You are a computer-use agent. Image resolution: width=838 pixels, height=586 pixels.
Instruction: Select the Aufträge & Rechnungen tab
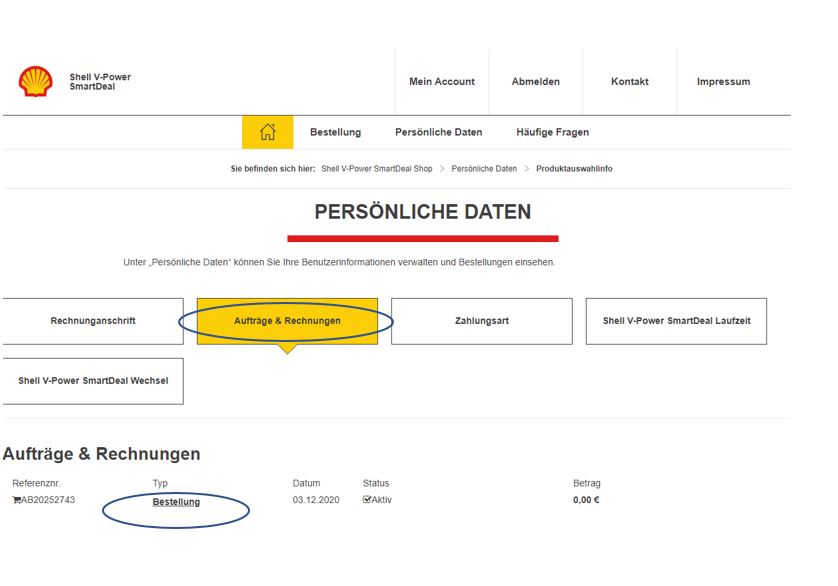tap(287, 320)
